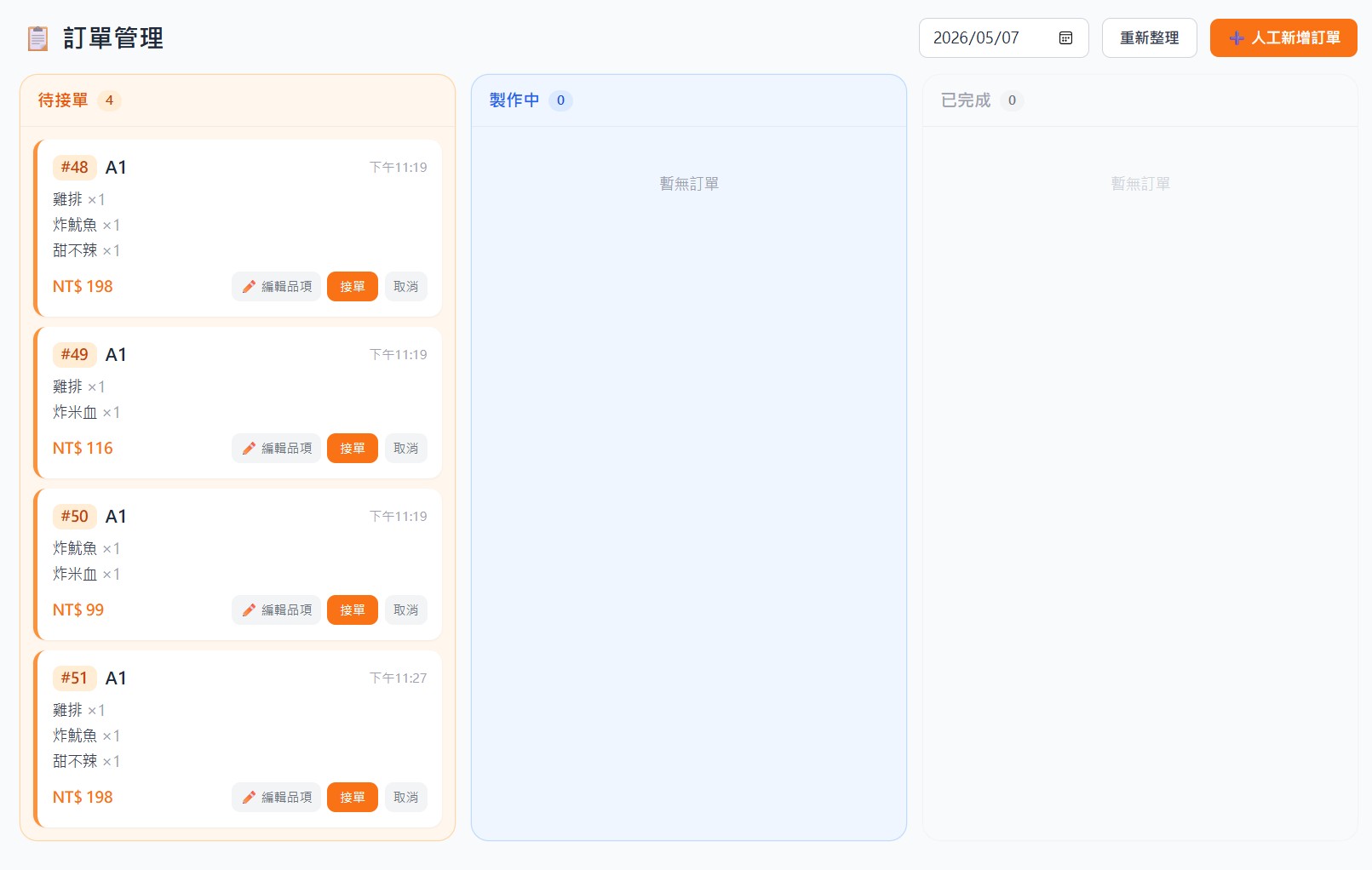Click timestamp 下午11:27 on order #51
Image resolution: width=1372 pixels, height=870 pixels.
pos(398,678)
